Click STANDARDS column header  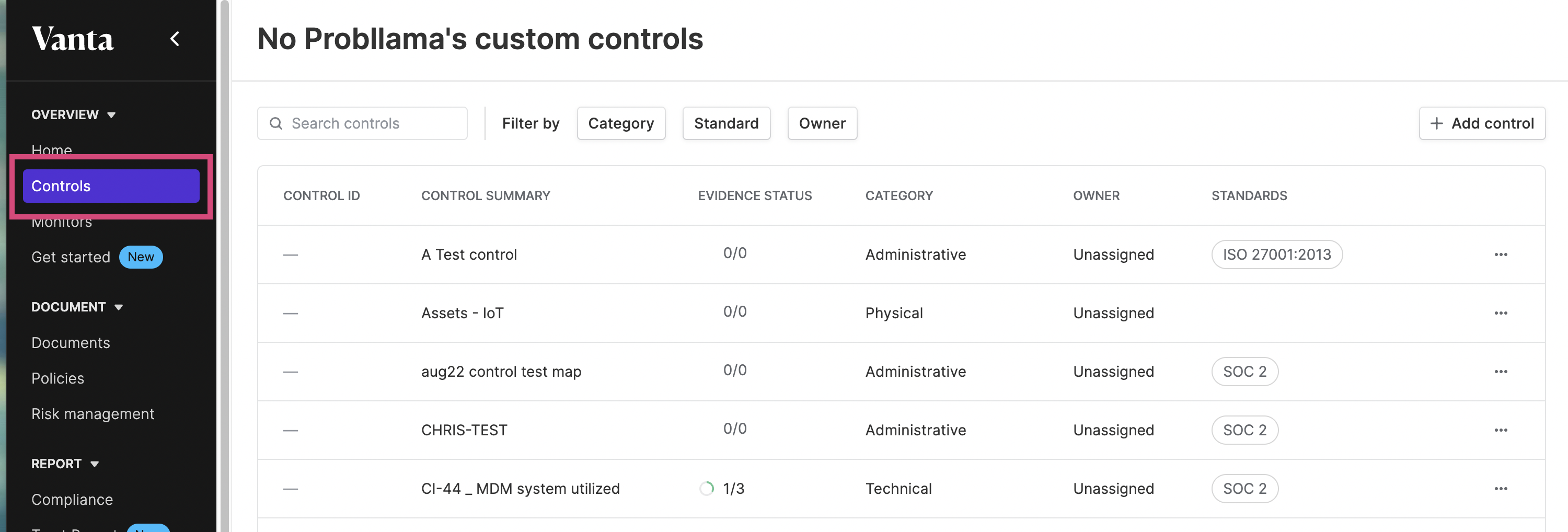click(1249, 195)
